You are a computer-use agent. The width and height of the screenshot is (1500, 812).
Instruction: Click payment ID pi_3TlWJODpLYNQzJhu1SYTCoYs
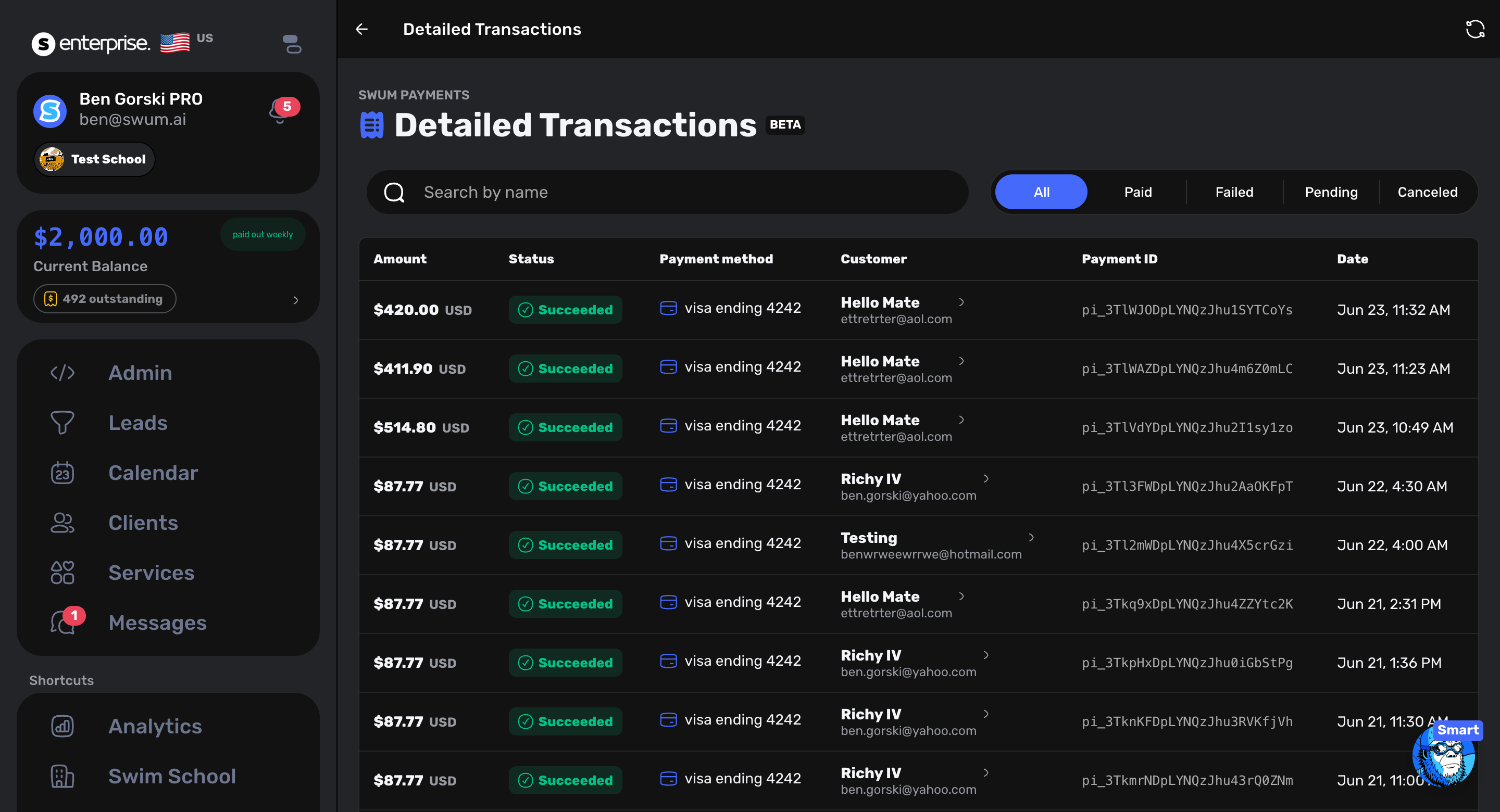click(1187, 310)
